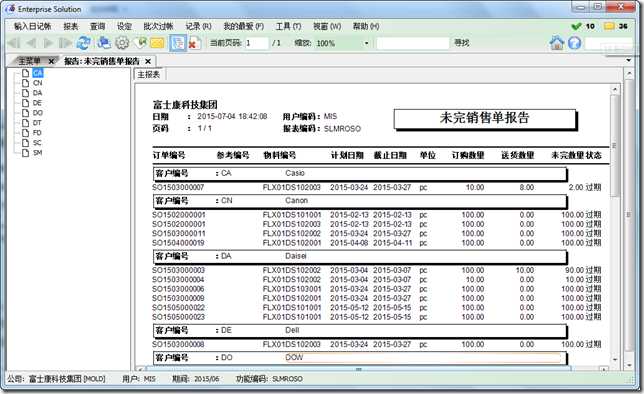Go to the previous page arrow
644x394 pixels.
point(31,43)
